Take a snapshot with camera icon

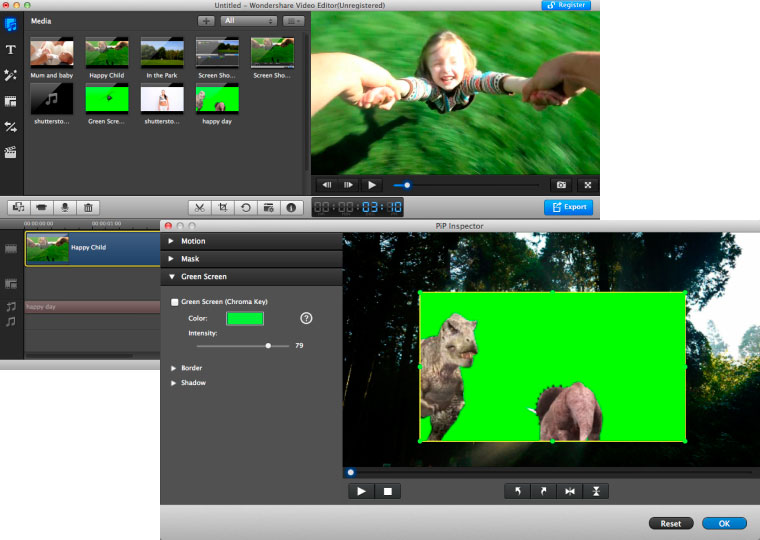point(561,185)
